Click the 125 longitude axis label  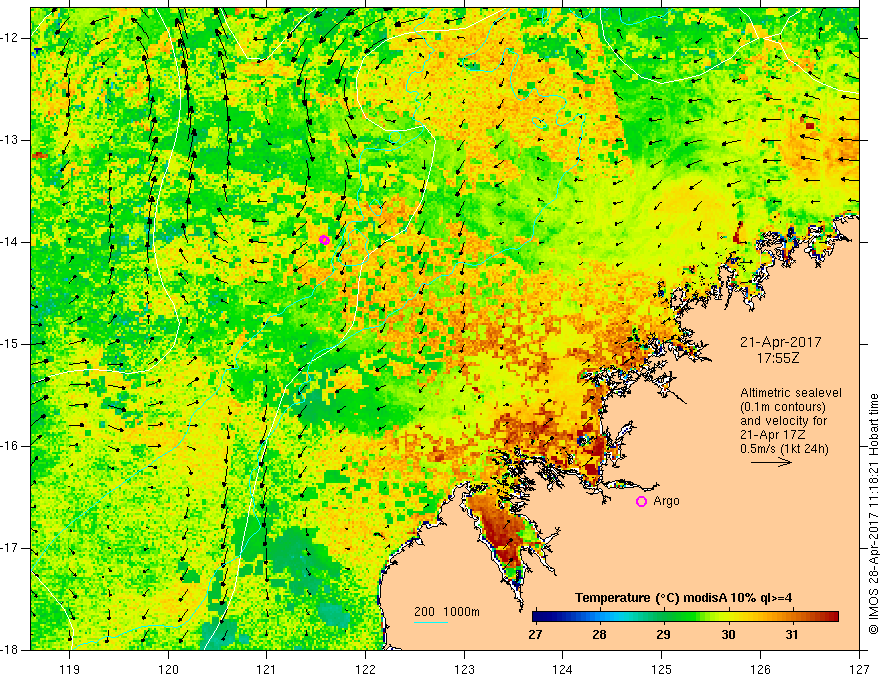point(662,669)
